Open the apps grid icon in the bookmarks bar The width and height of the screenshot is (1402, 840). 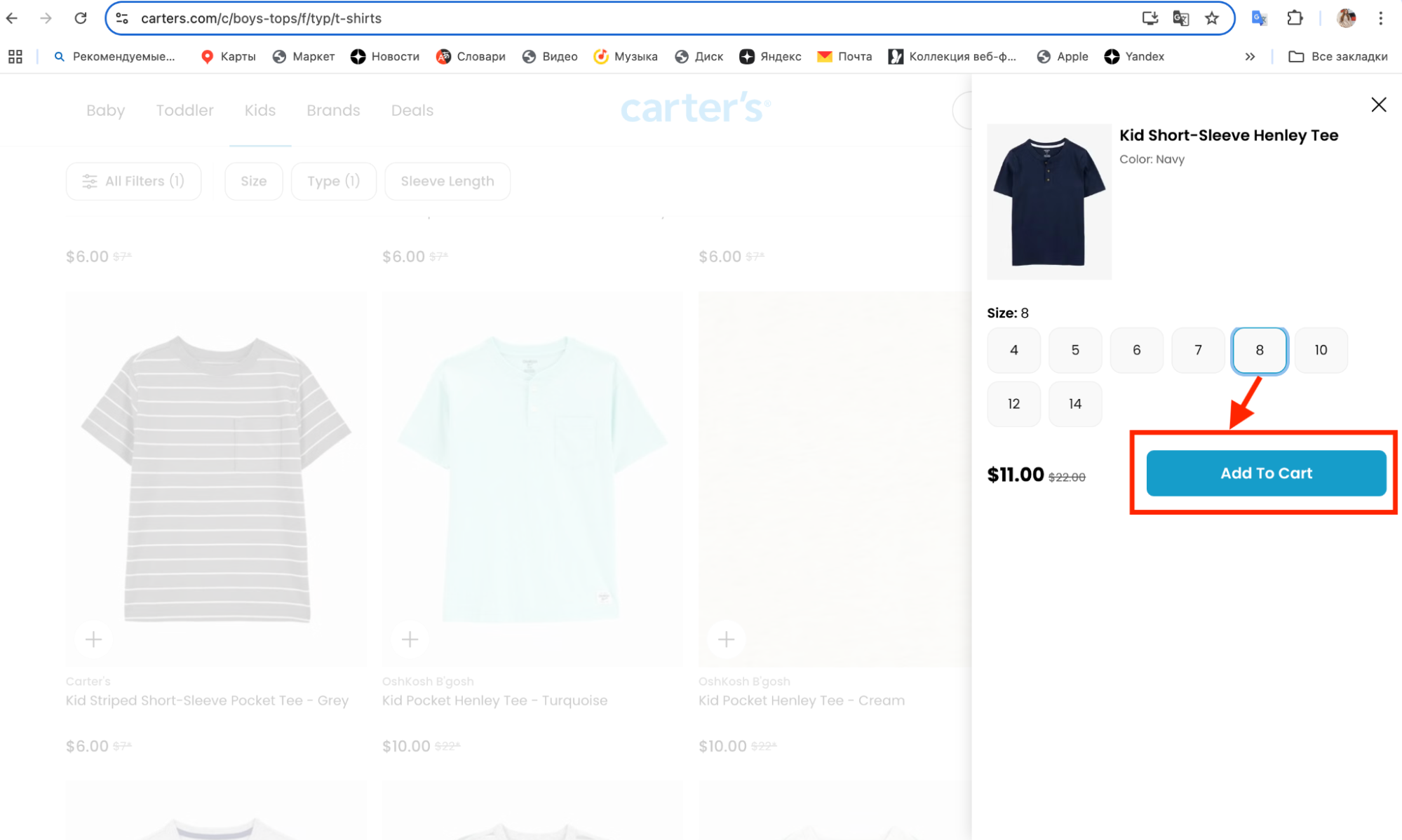tap(15, 57)
